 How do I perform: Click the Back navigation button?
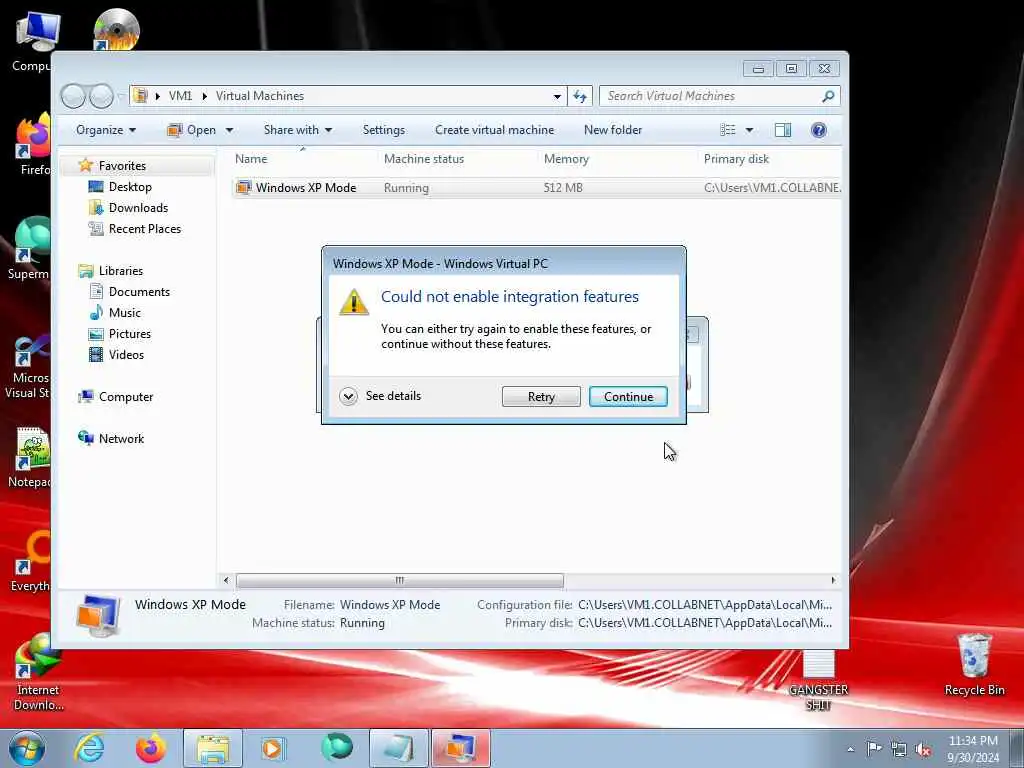[73, 97]
